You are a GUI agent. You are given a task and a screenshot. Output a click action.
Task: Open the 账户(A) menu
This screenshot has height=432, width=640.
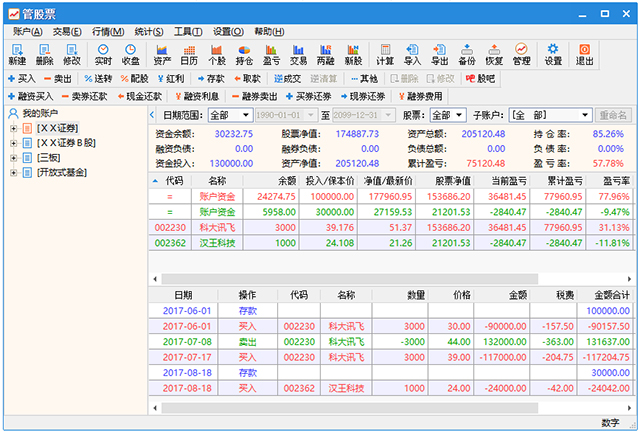pyautogui.click(x=27, y=31)
